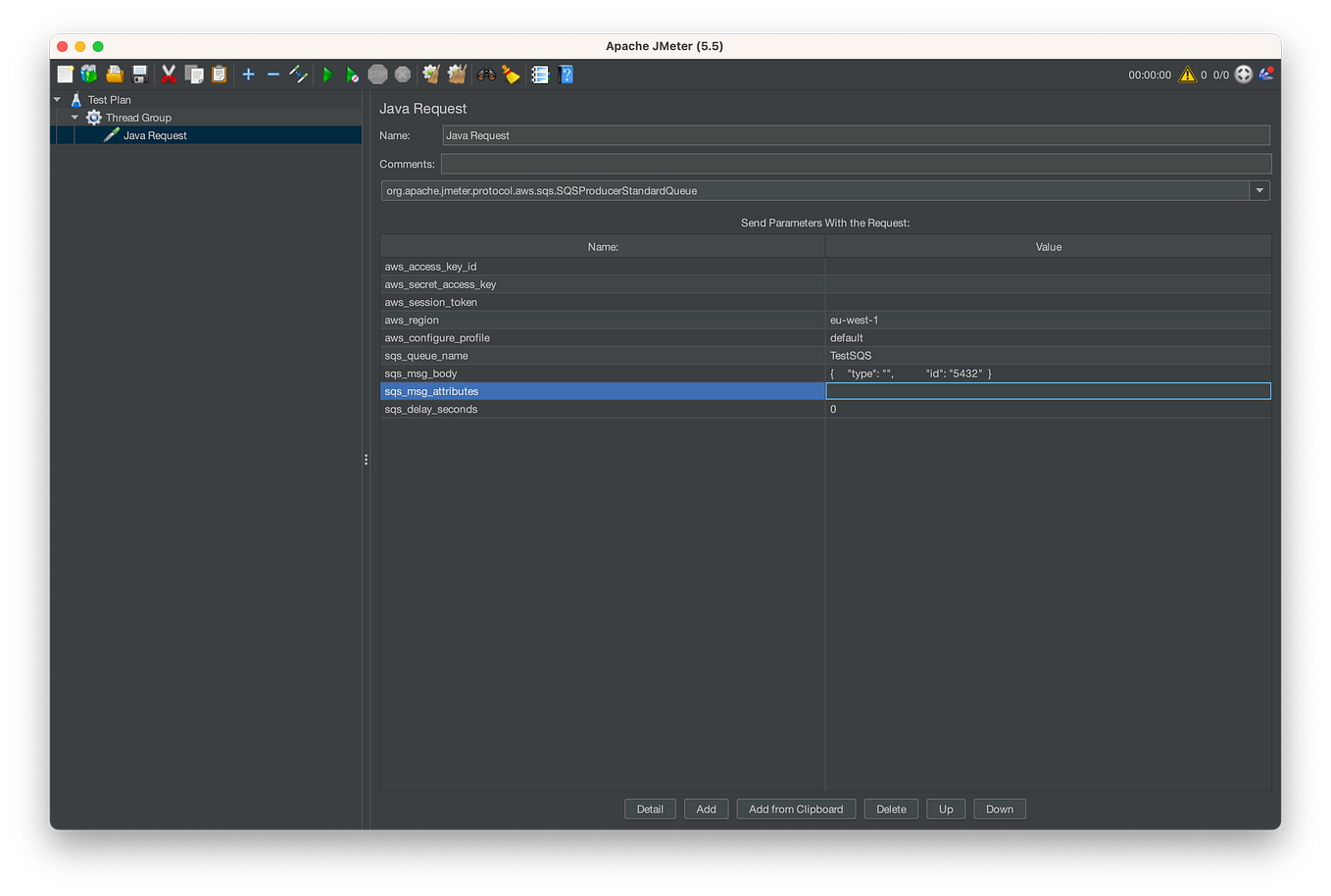
Task: Open the Java classname dropdown
Action: (x=1258, y=190)
